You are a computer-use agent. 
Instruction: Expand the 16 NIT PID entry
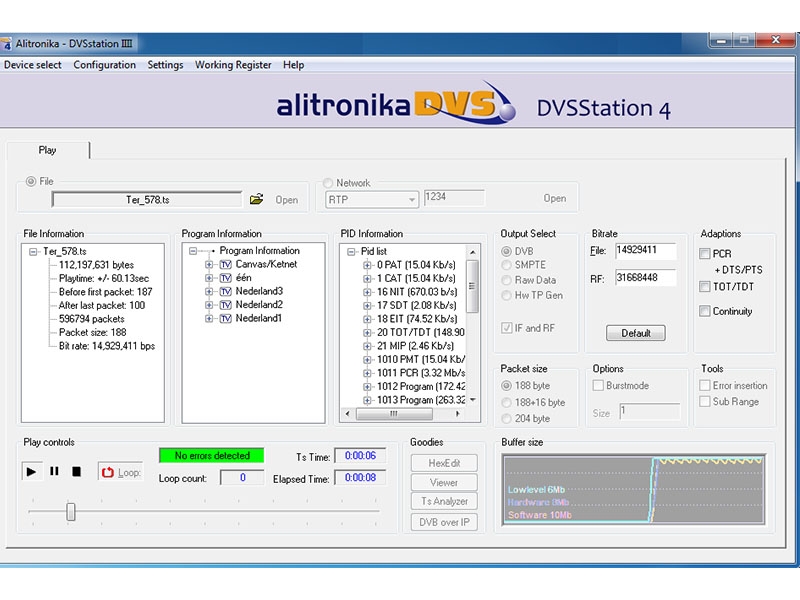[367, 292]
